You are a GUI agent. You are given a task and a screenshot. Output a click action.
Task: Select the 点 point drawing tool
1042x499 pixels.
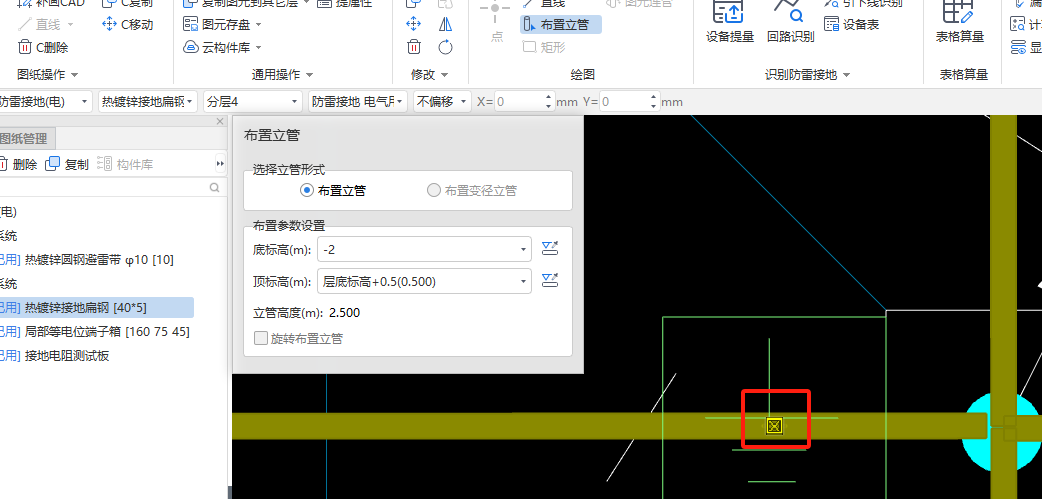point(496,23)
